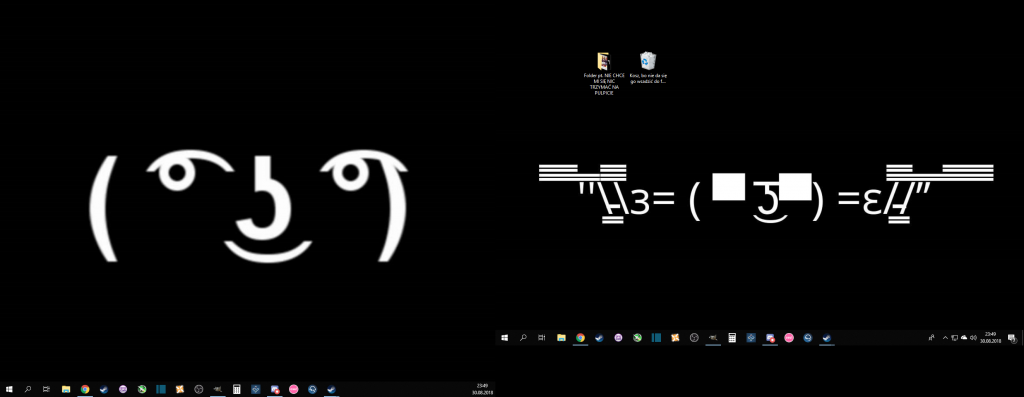The image size is (1024, 397).
Task: Open green round app on left monitor taskbar
Action: pos(142,389)
